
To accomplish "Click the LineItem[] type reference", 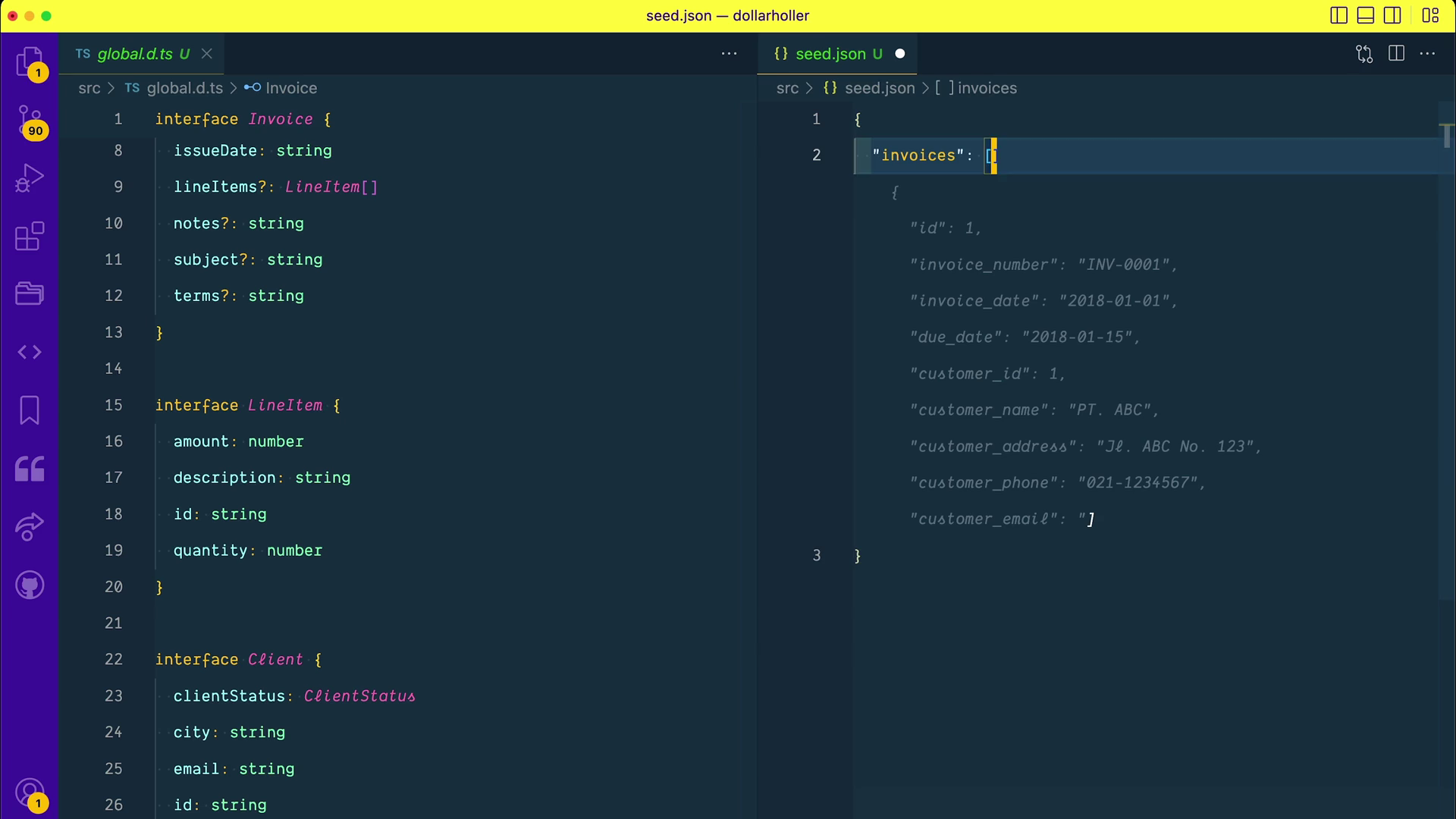I will pyautogui.click(x=331, y=187).
